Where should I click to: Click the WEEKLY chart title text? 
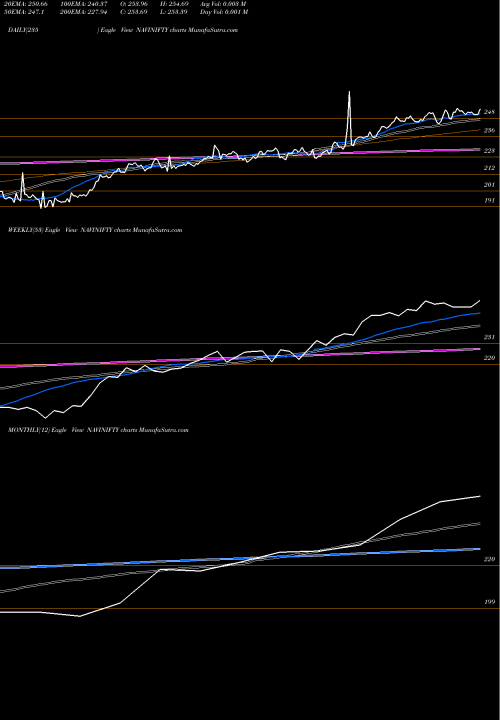[95, 230]
